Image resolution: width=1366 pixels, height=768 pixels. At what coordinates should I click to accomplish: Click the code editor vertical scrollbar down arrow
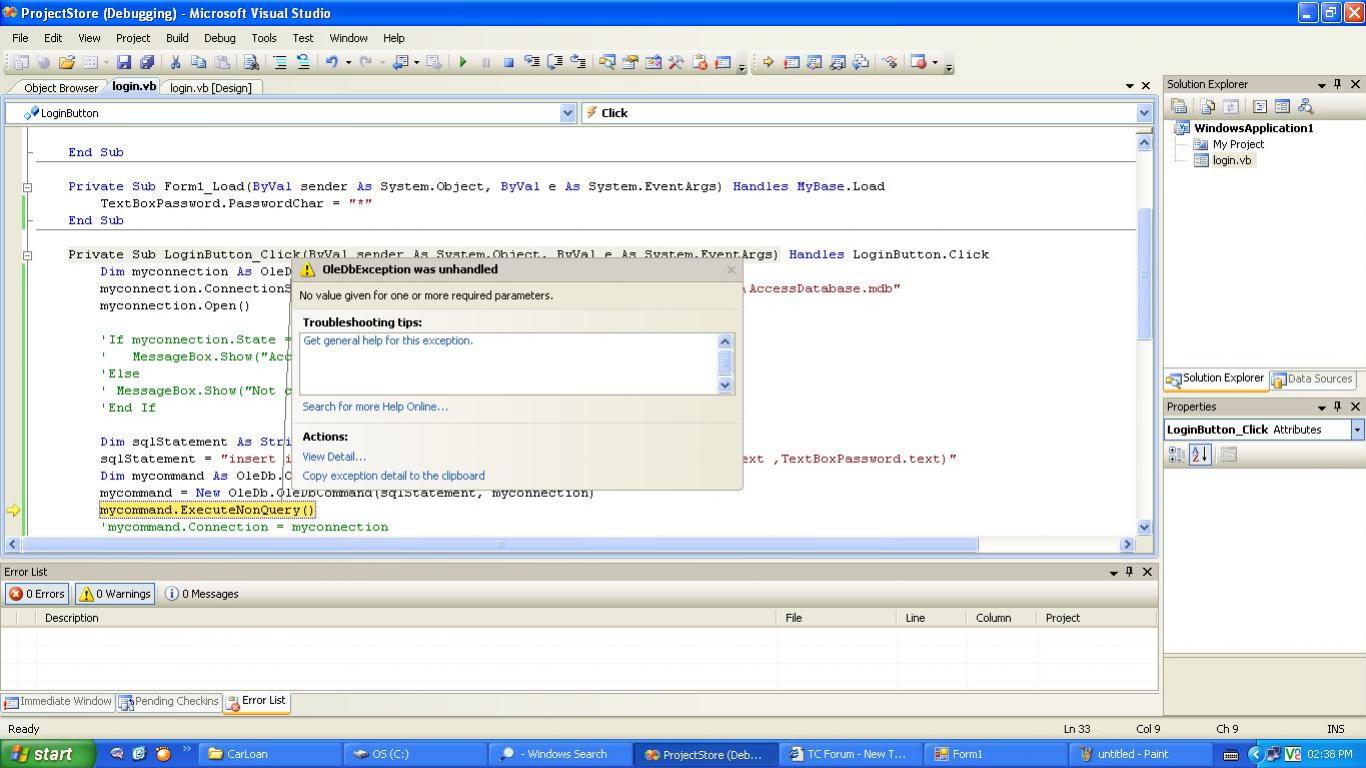pyautogui.click(x=1145, y=527)
